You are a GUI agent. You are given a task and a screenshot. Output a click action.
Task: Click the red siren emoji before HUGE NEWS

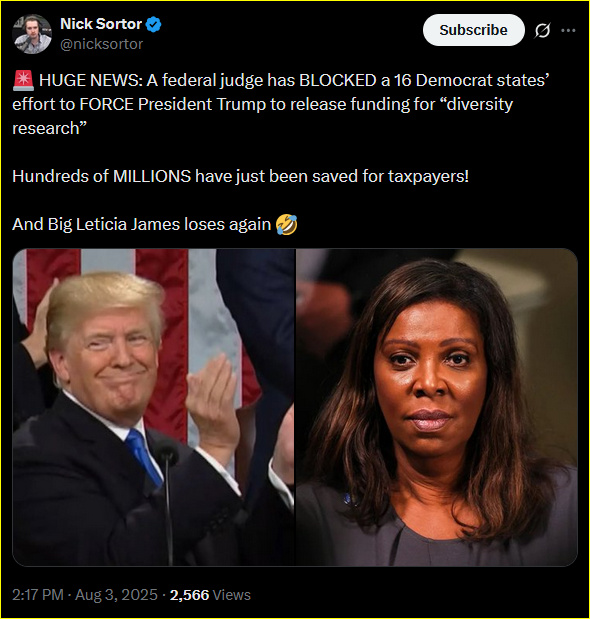tap(23, 80)
